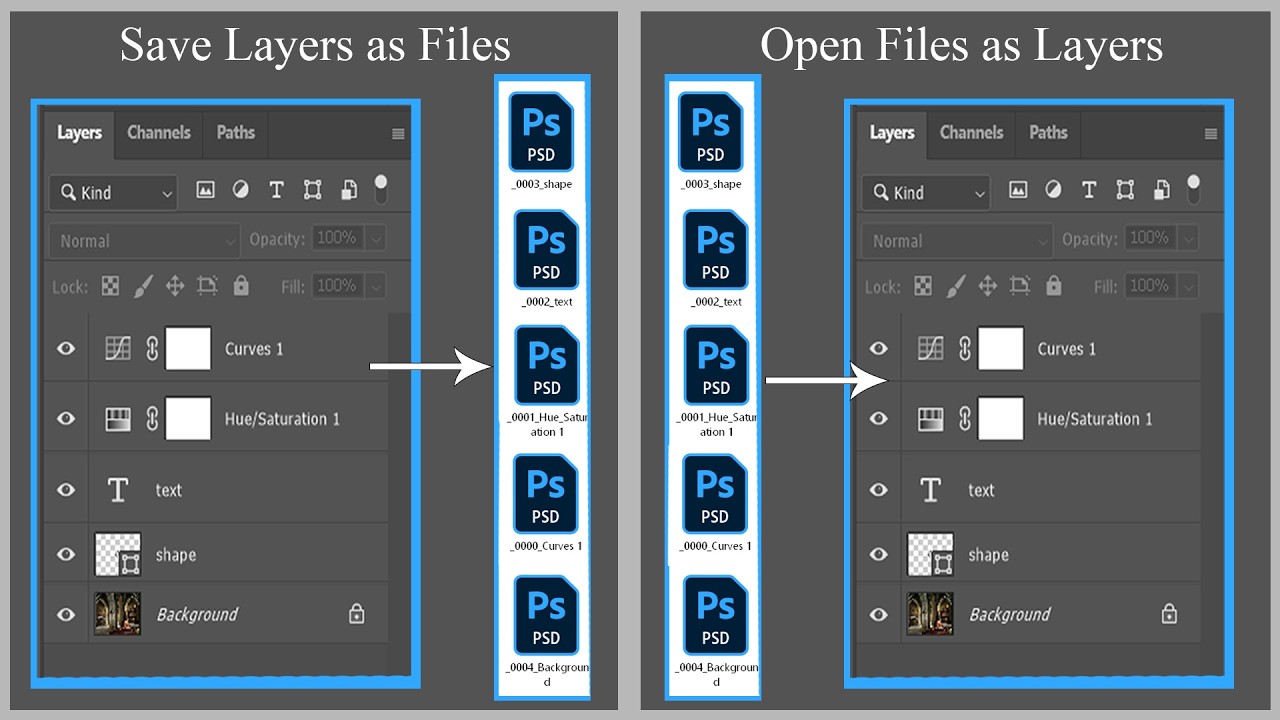
Task: Filter for shape layers in Save Layers panel
Action: point(313,190)
